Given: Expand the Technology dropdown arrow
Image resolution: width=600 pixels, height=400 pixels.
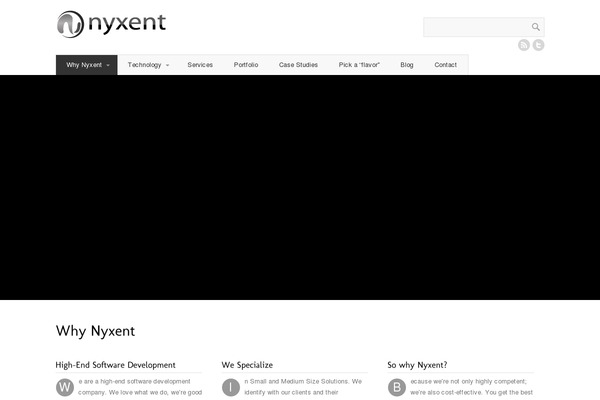Looking at the screenshot, I should (167, 65).
